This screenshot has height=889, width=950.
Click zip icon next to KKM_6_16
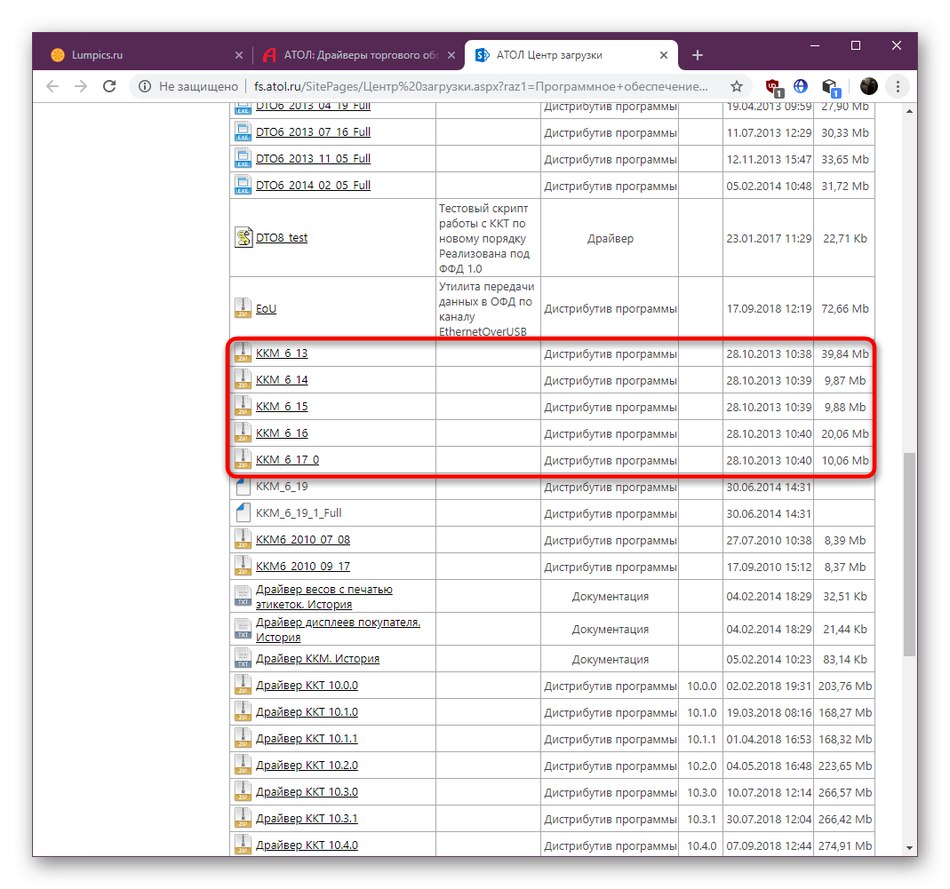243,433
